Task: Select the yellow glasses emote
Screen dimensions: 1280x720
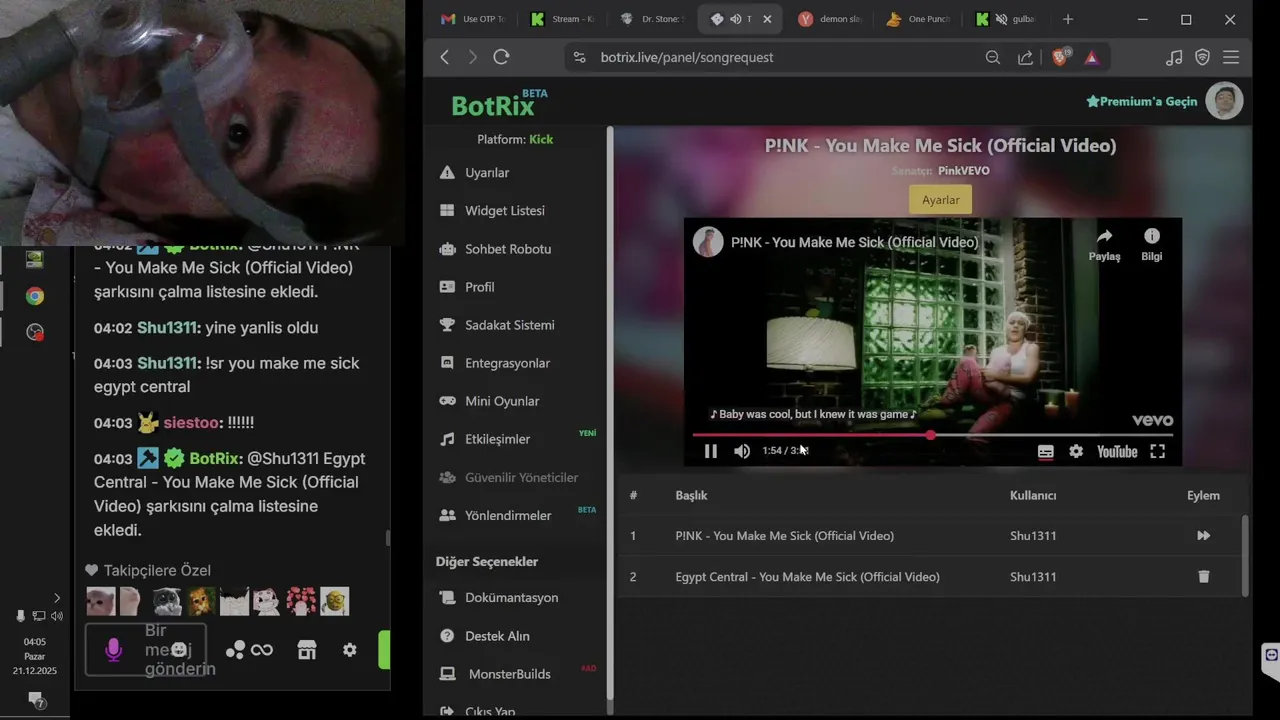Action: pyautogui.click(x=334, y=601)
